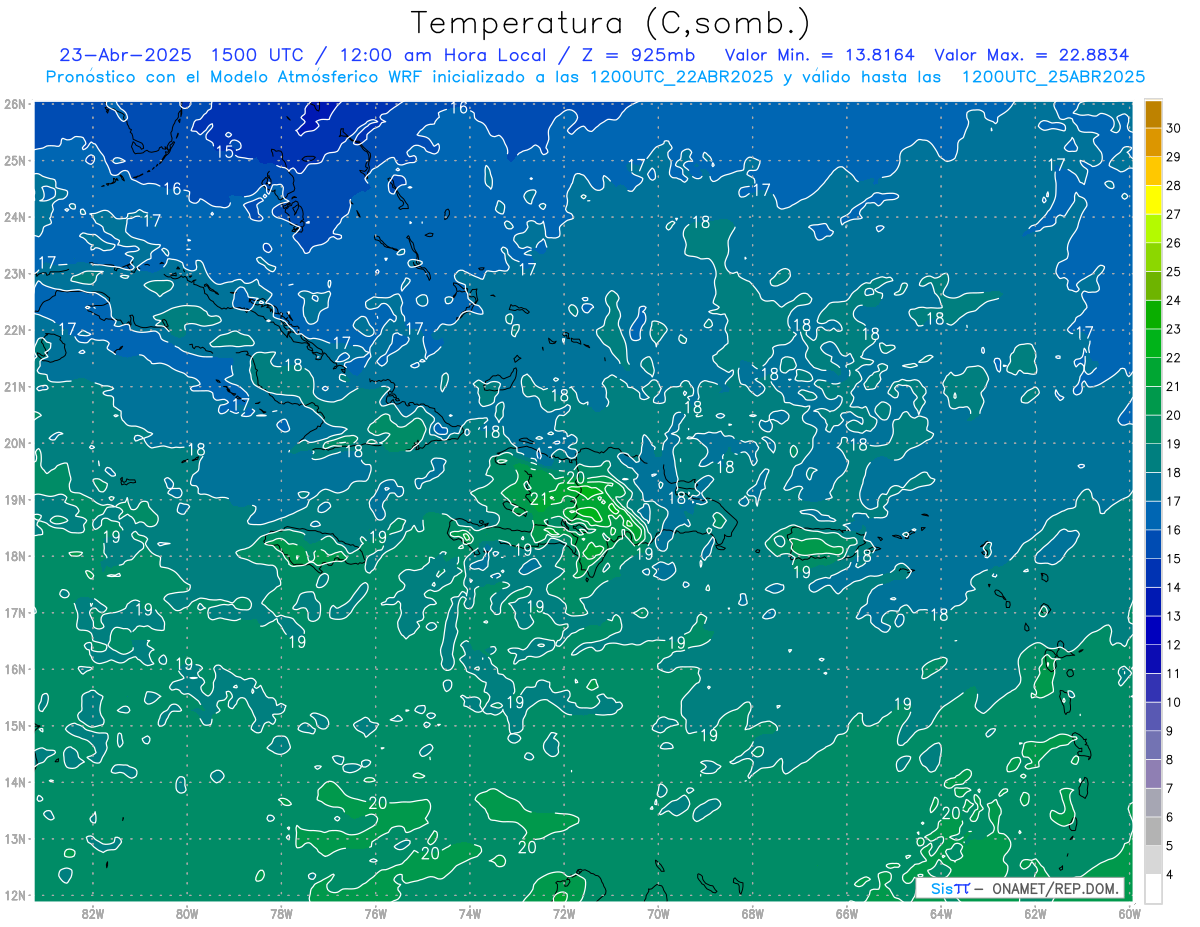Click the "18N" latitude axis label
1200x927 pixels.
14,556
